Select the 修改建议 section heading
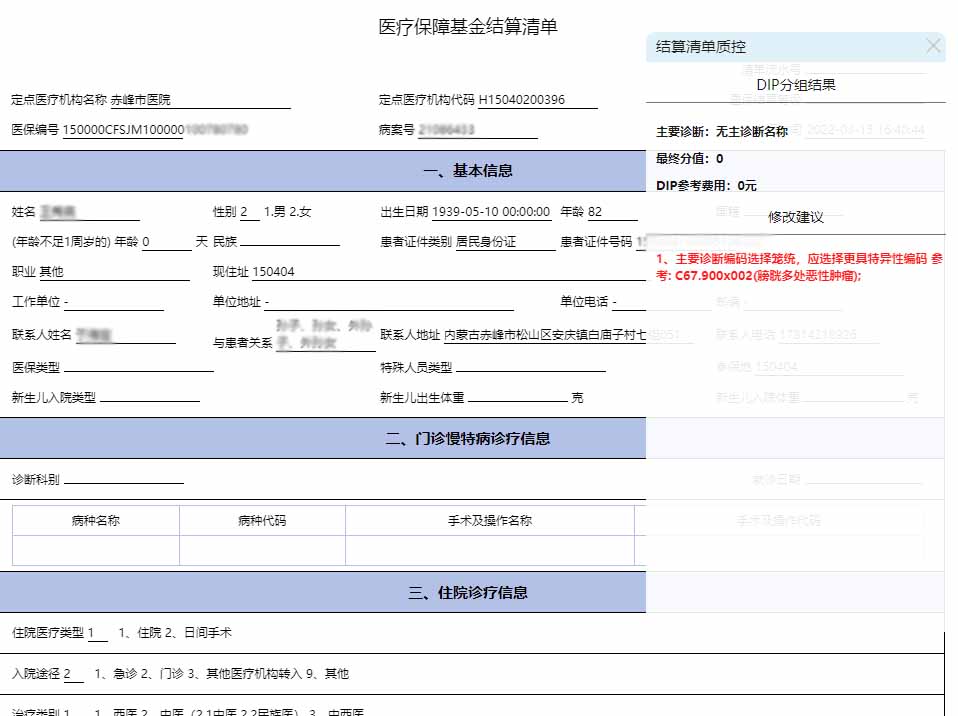The height and width of the screenshot is (716, 958). 795,217
